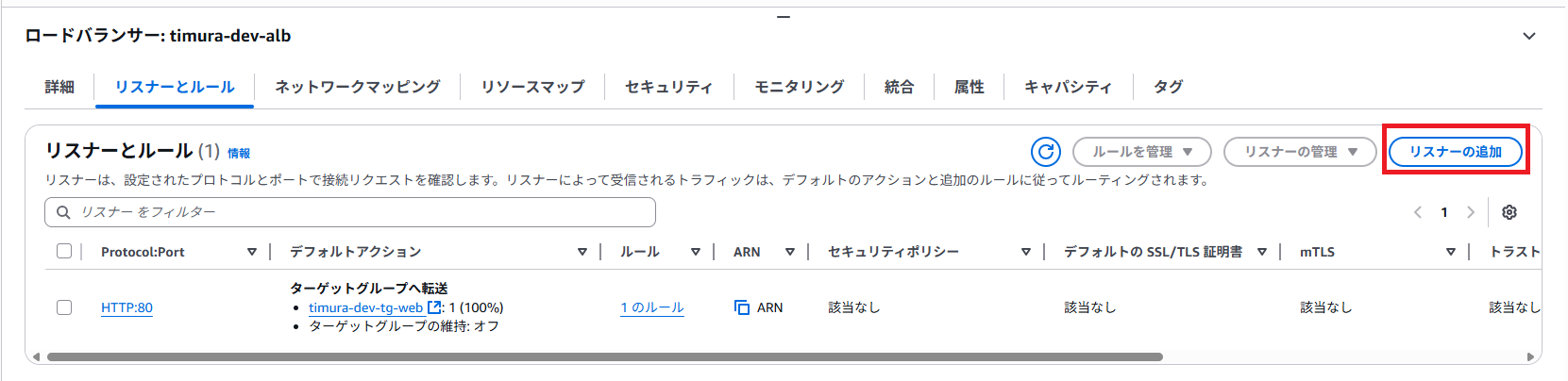Click the search icon in listener filter
Image resolution: width=1568 pixels, height=381 pixels.
(x=63, y=212)
